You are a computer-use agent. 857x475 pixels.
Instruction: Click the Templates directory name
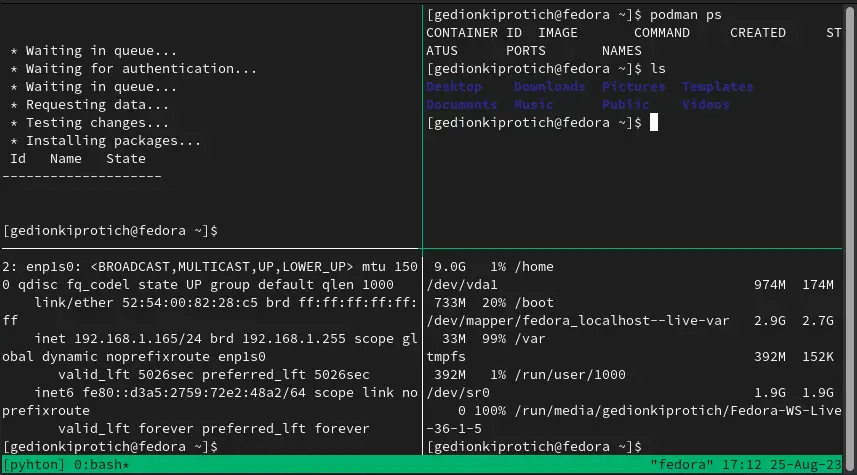click(x=717, y=86)
